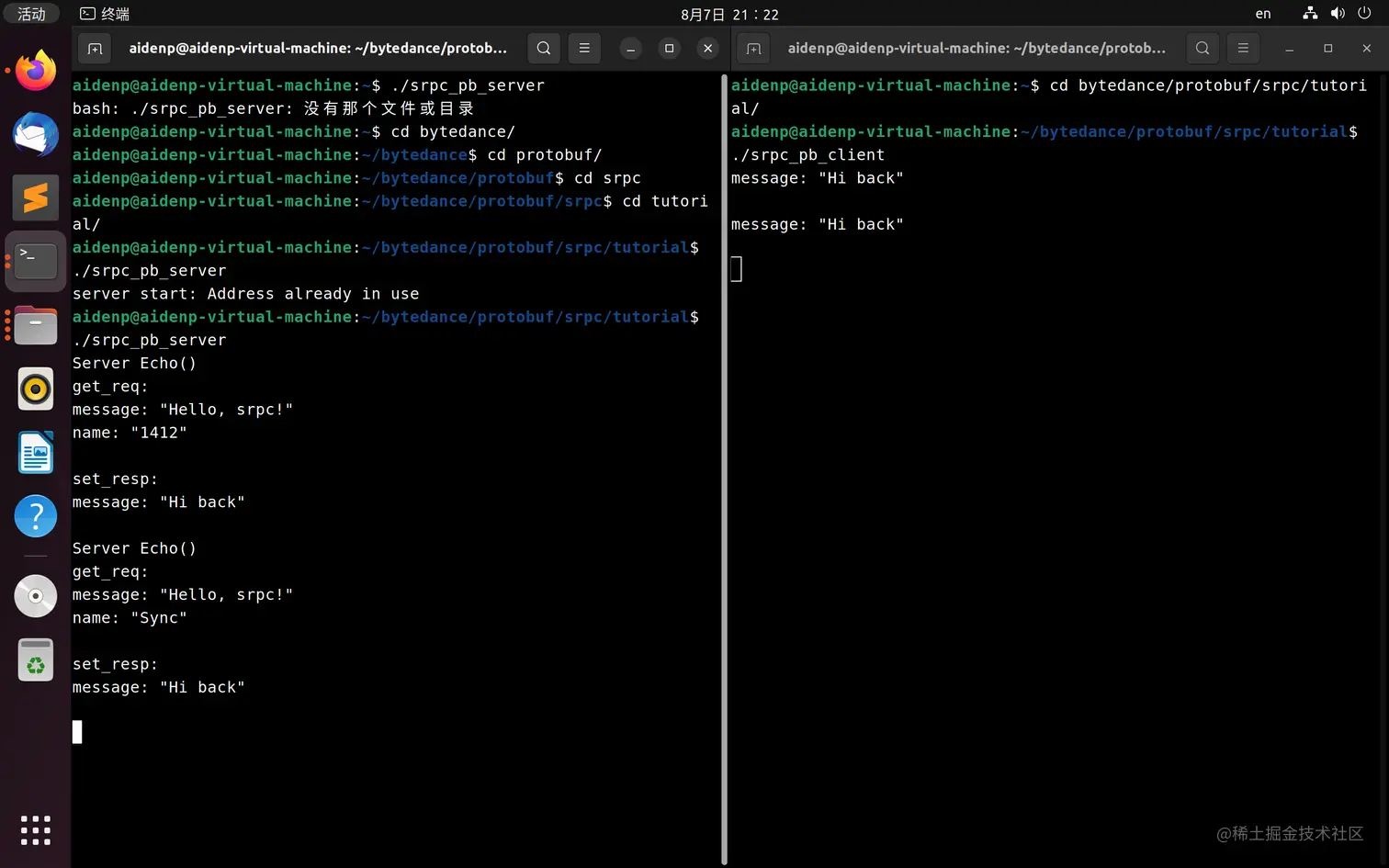
Task: Maximize the right terminal window
Action: [1328, 48]
